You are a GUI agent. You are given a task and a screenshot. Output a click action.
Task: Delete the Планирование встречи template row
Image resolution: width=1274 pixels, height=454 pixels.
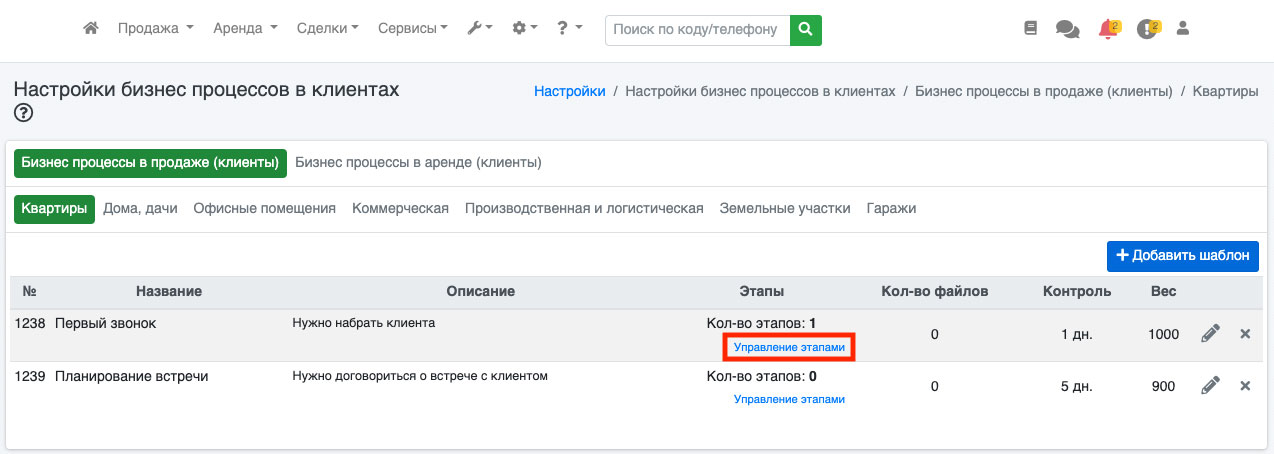click(x=1245, y=386)
